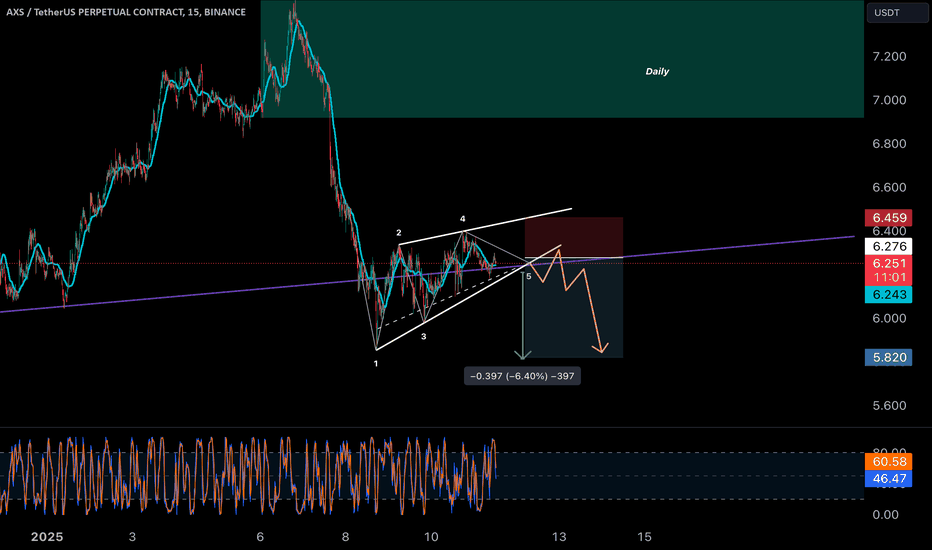
Task: Select the wave label 2 on the chart
Action: click(399, 232)
